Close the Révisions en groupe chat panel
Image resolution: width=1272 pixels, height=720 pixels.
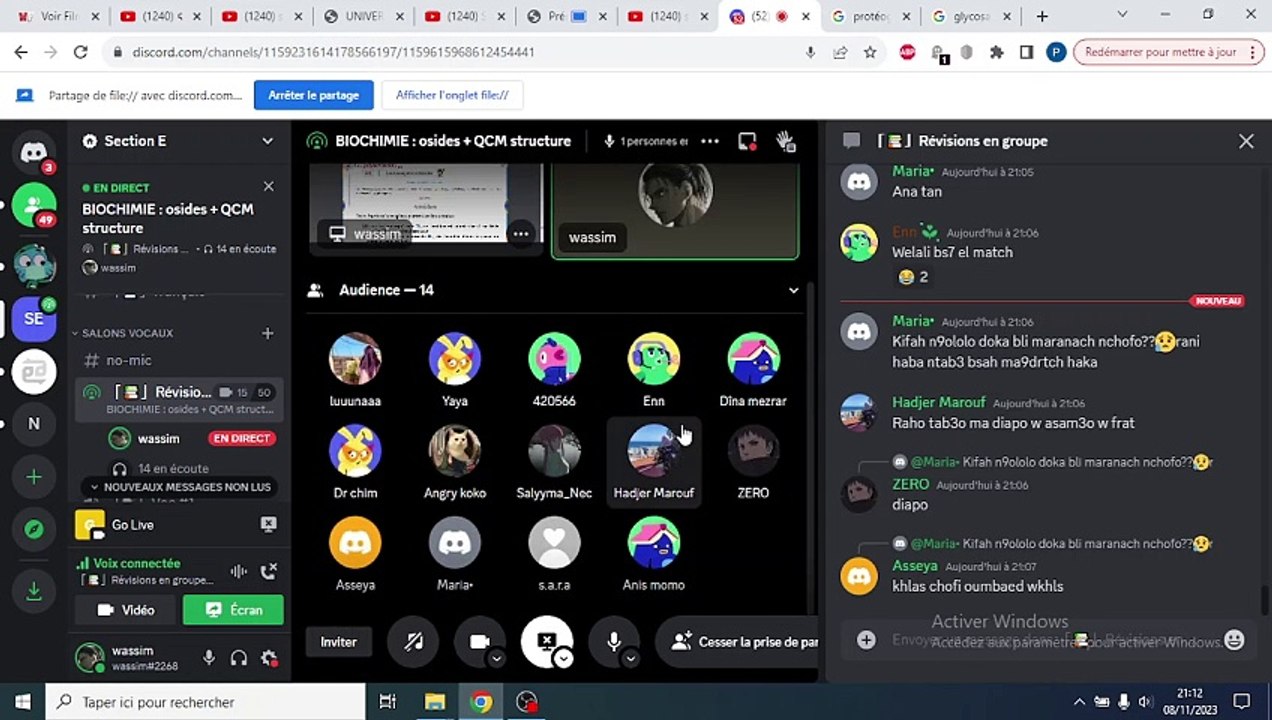tap(1246, 141)
